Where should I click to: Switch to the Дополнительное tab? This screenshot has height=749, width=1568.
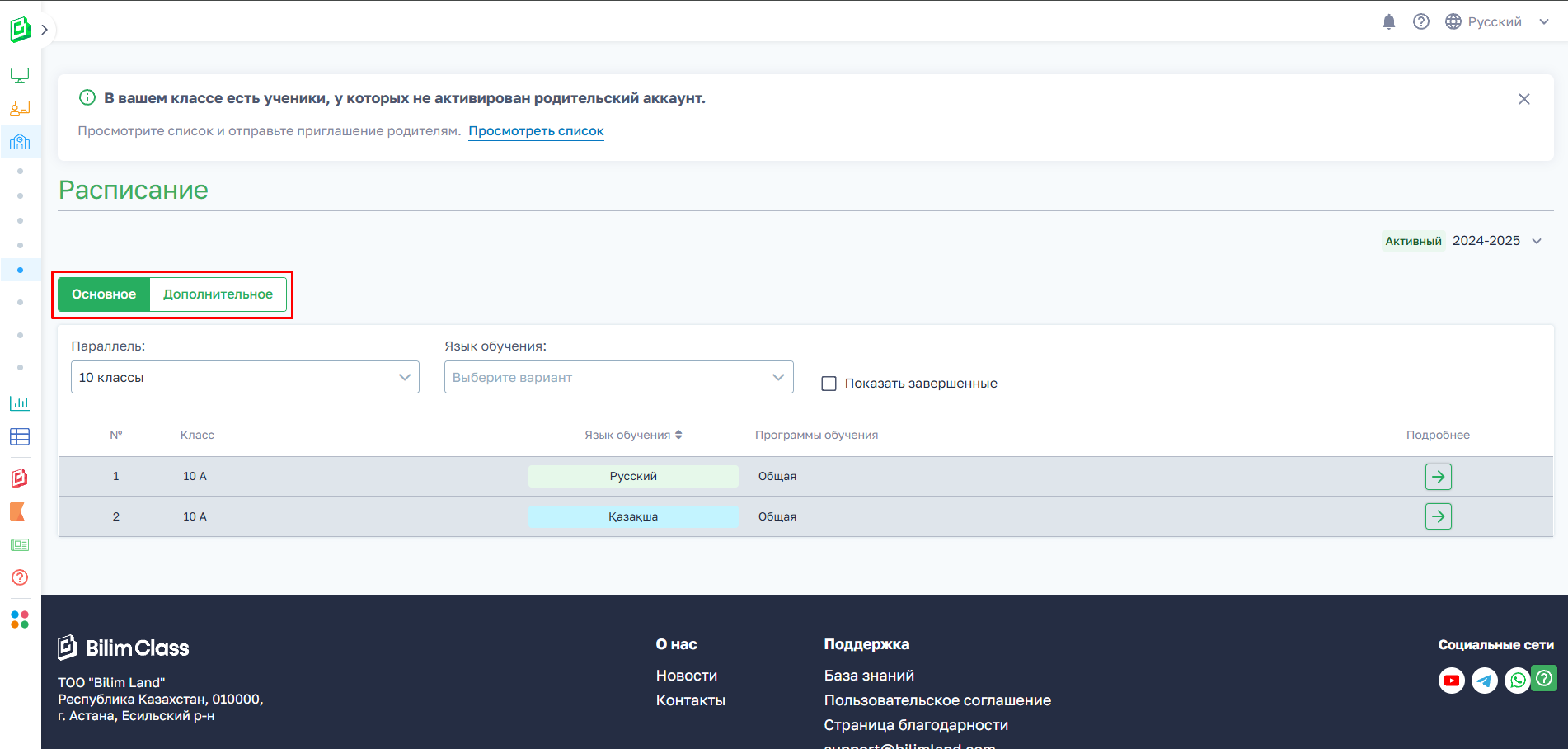tap(218, 294)
